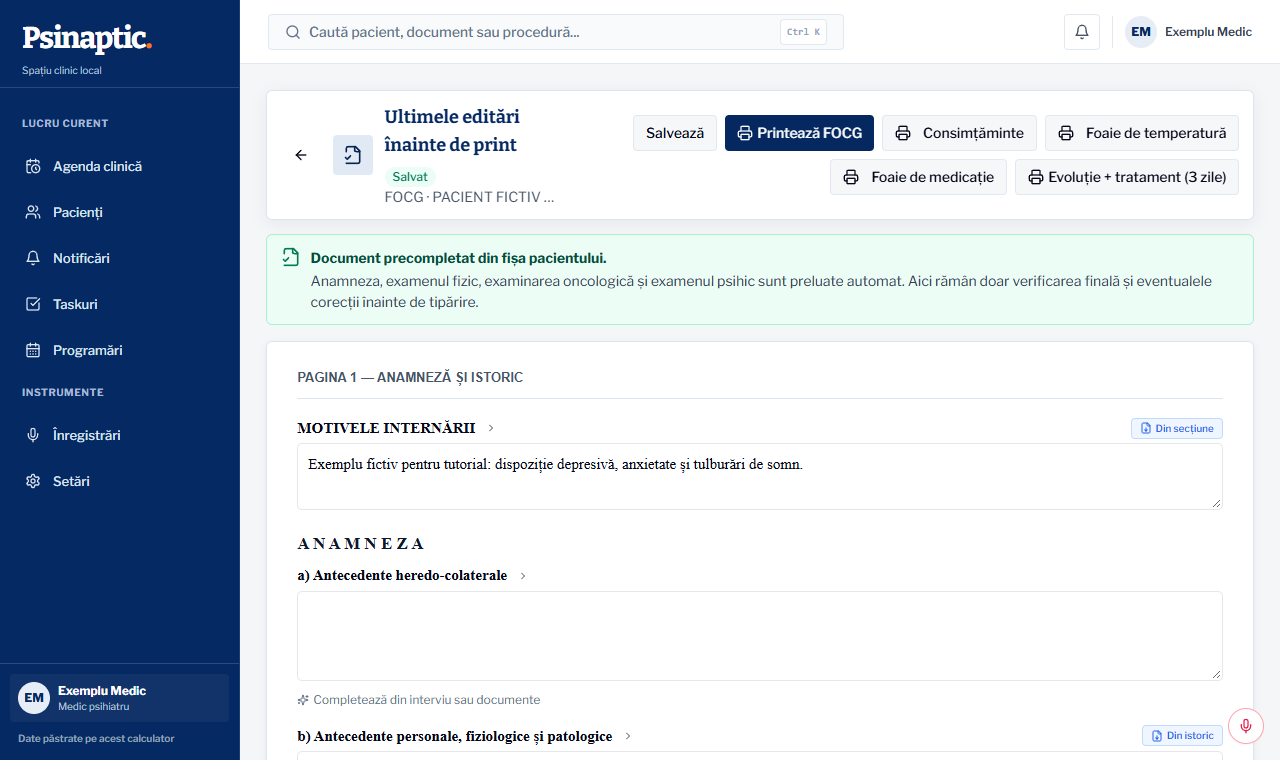The height and width of the screenshot is (760, 1280).
Task: Print Consimțăminte document
Action: [x=959, y=133]
